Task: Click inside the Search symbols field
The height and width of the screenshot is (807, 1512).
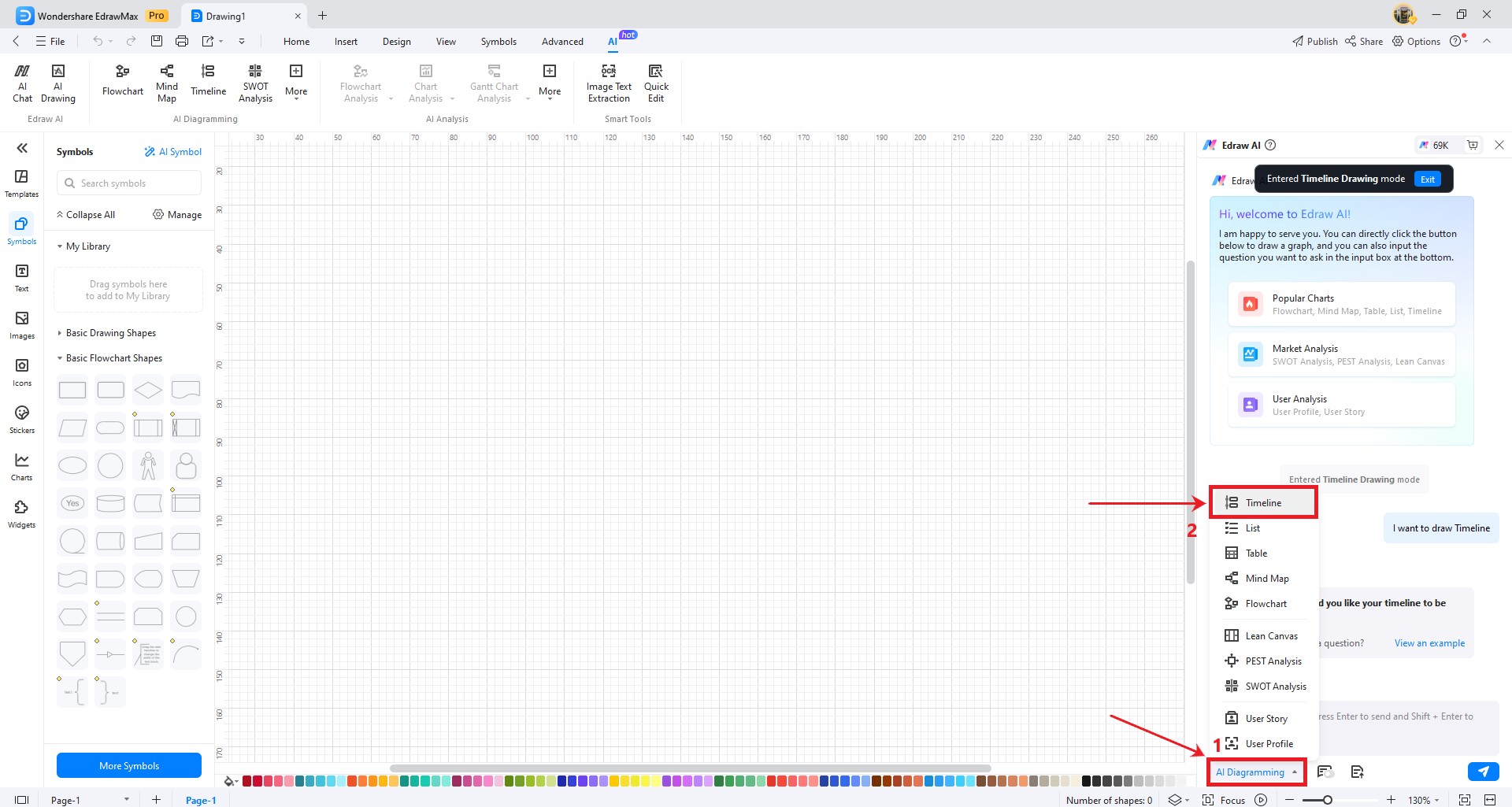Action: pos(129,183)
